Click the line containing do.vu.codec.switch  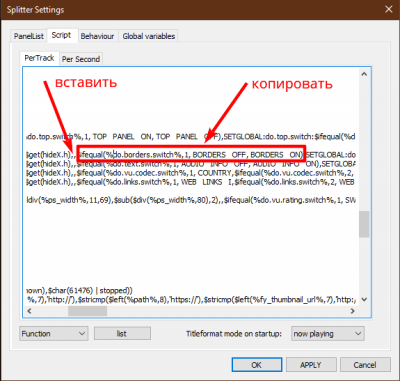pyautogui.click(x=191, y=173)
